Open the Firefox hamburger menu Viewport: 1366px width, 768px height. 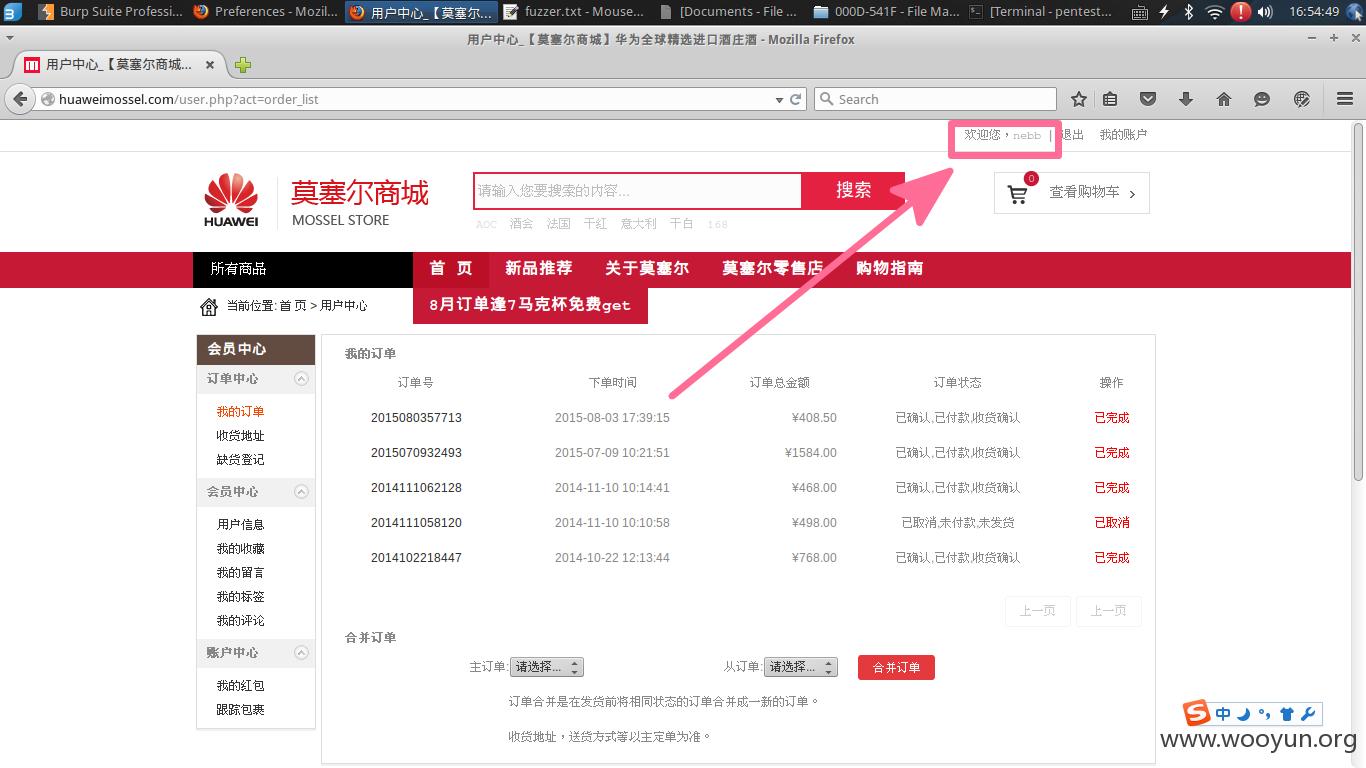pos(1345,99)
